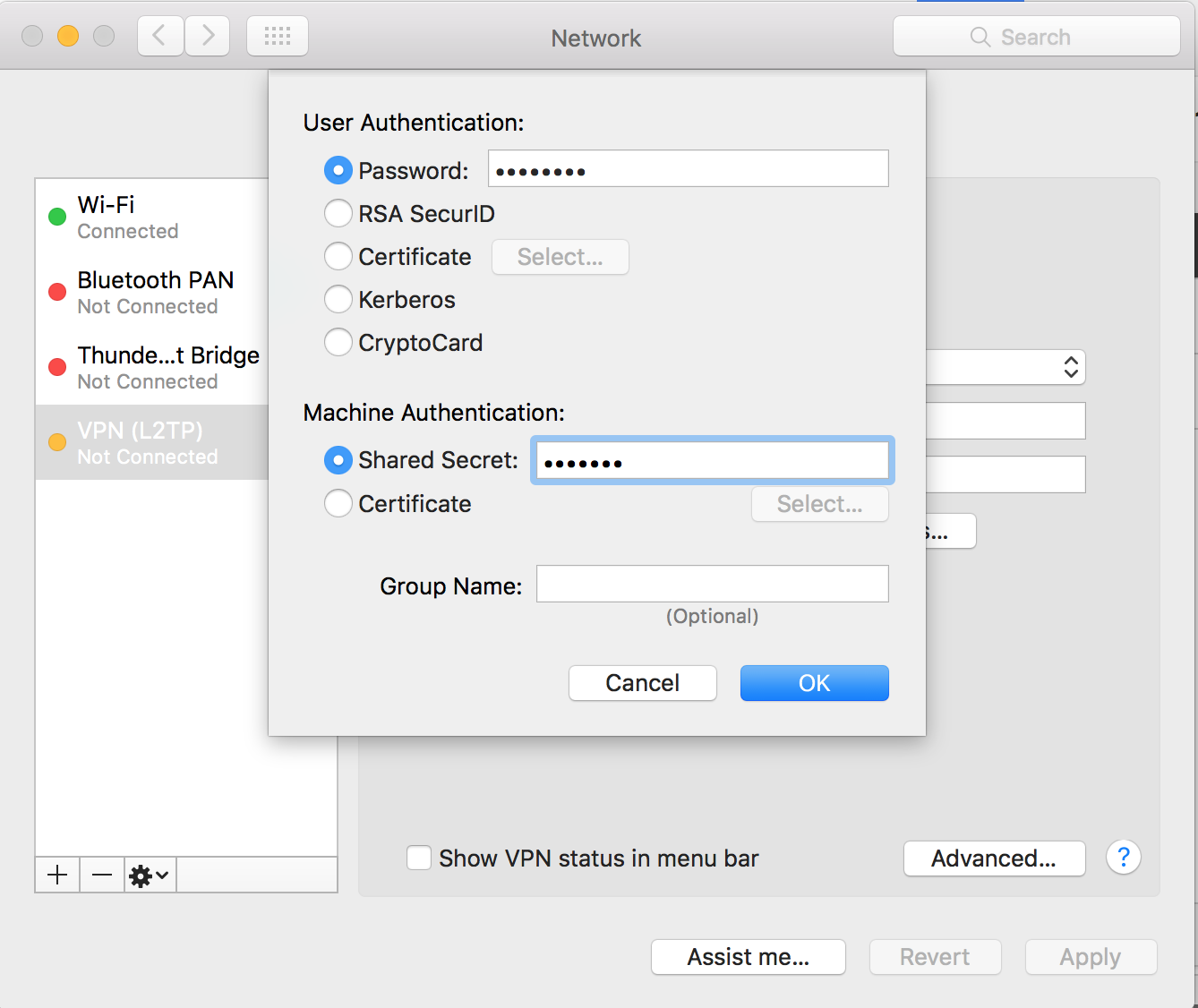The width and height of the screenshot is (1198, 1008).
Task: Cancel the authentication settings dialog
Action: (x=642, y=683)
